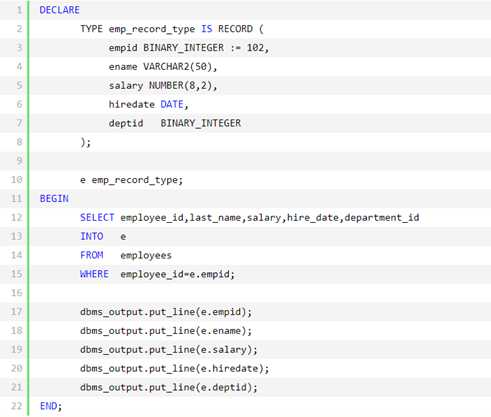Click the INTO keyword
Screen dimensions: 491x417
click(x=92, y=236)
